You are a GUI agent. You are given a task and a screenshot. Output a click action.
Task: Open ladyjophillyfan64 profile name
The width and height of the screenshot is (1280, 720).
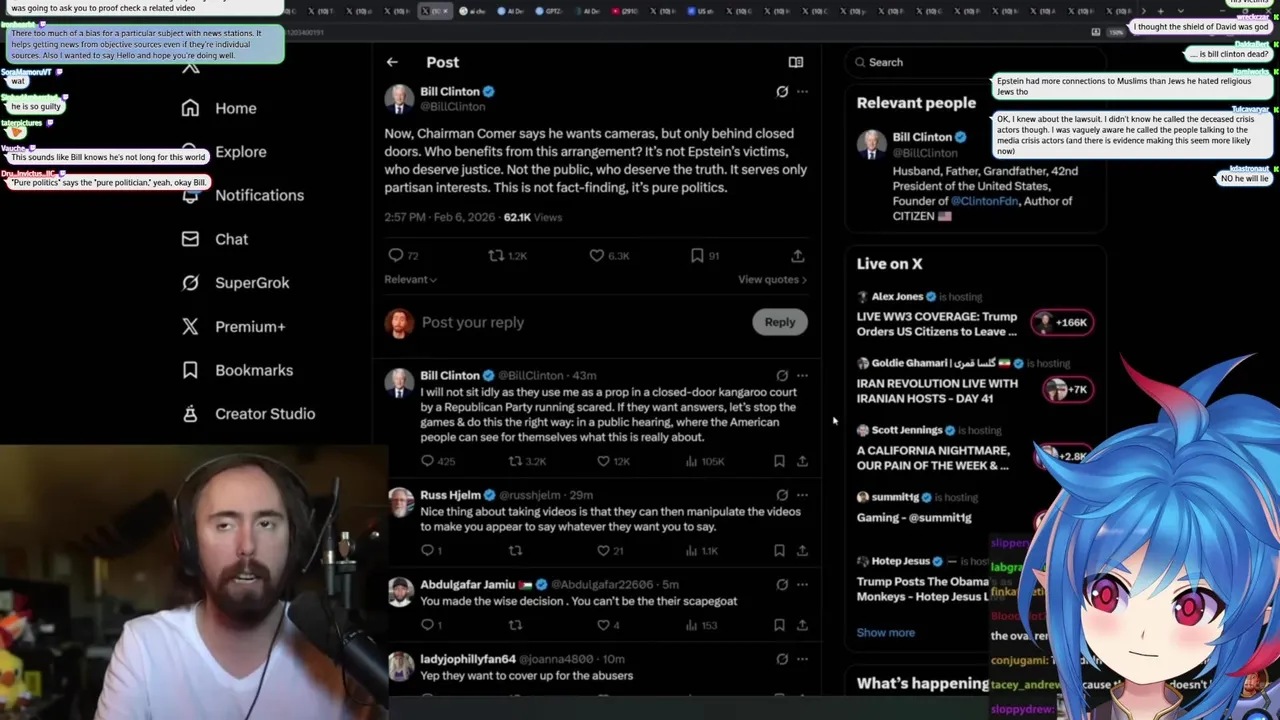468,659
